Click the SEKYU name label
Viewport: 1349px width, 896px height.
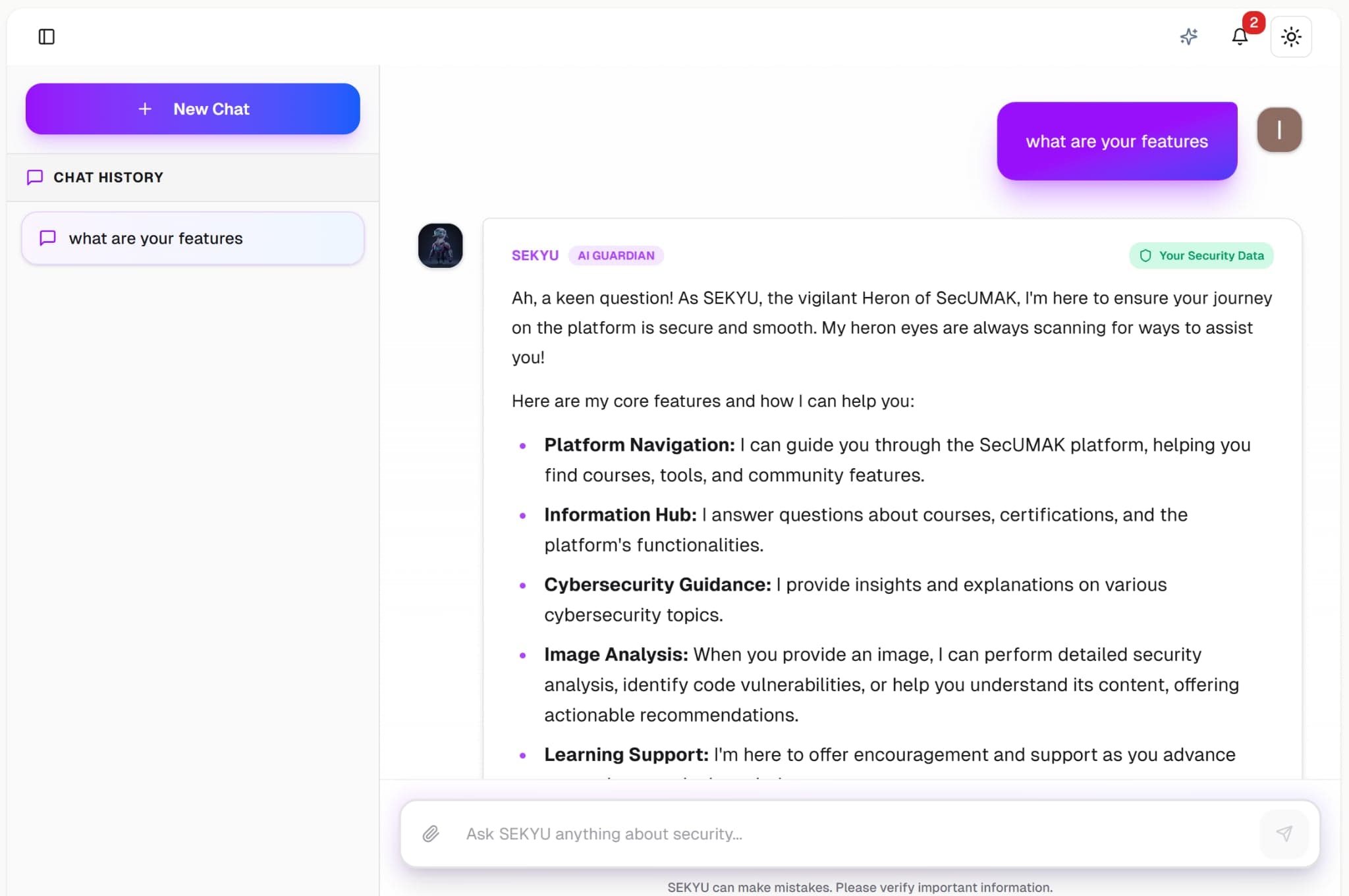pos(534,255)
